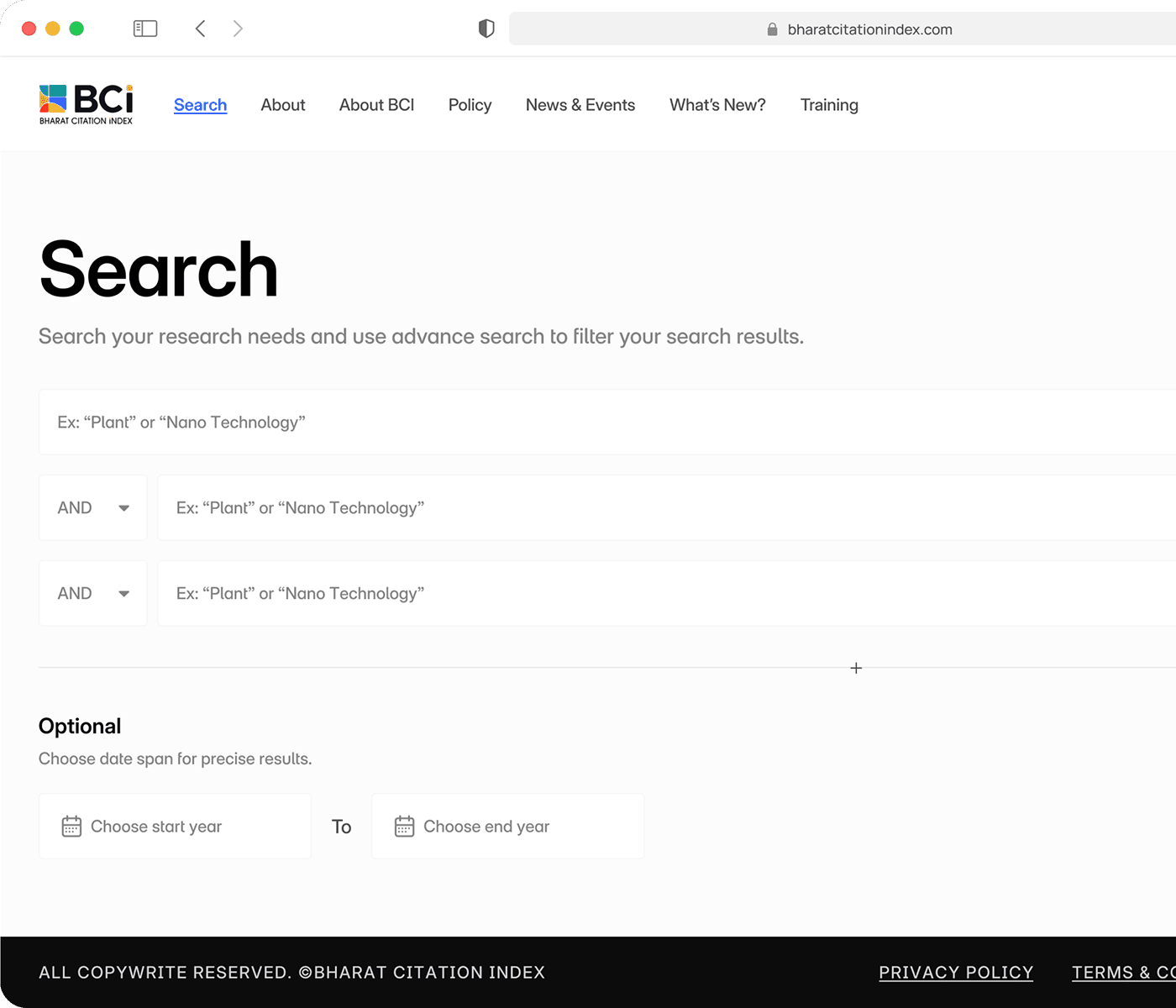
Task: Click the BCI Bharat Citation Index logo
Action: click(86, 104)
